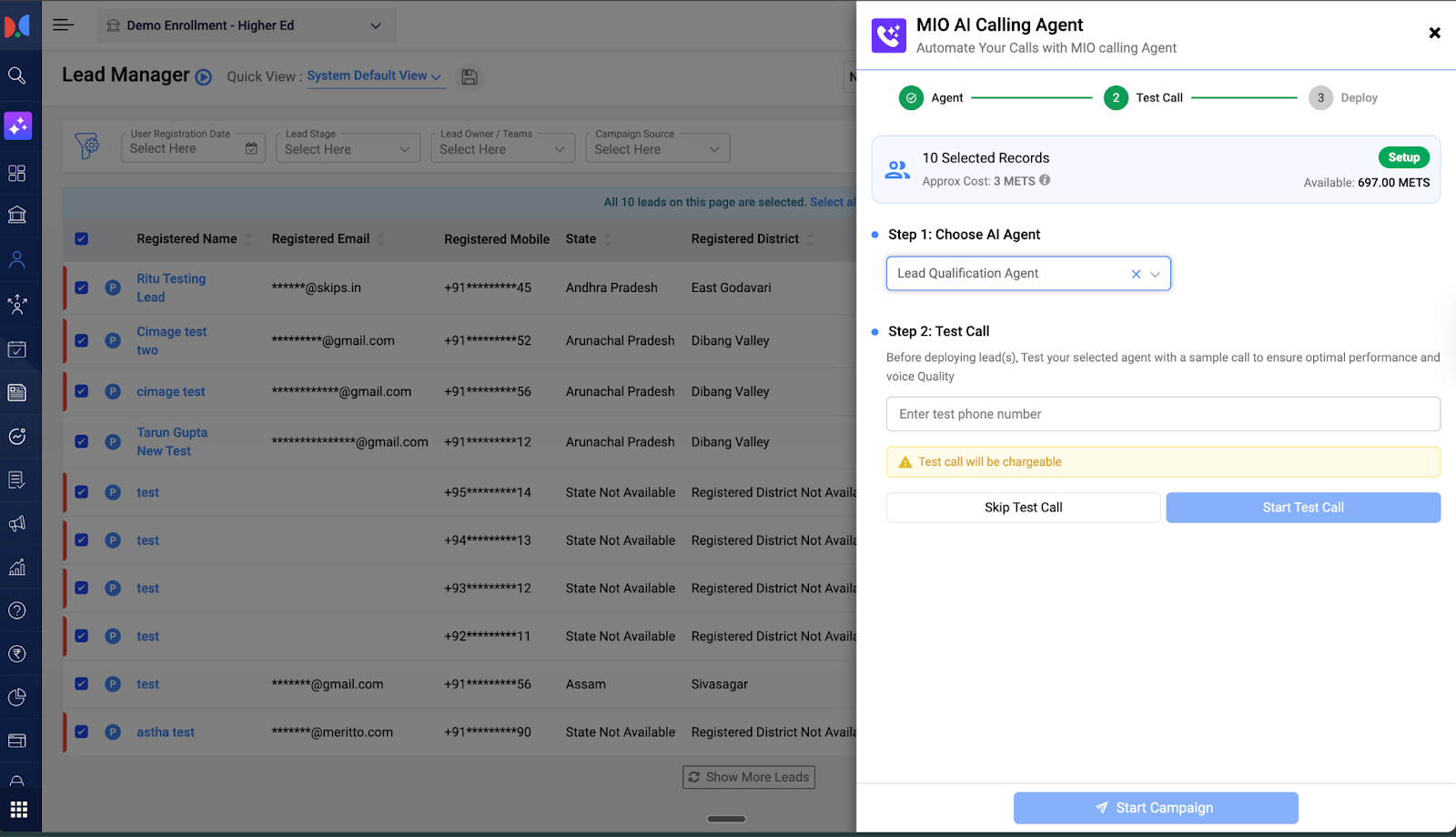Click the search magnifier icon in sidebar

17,76
